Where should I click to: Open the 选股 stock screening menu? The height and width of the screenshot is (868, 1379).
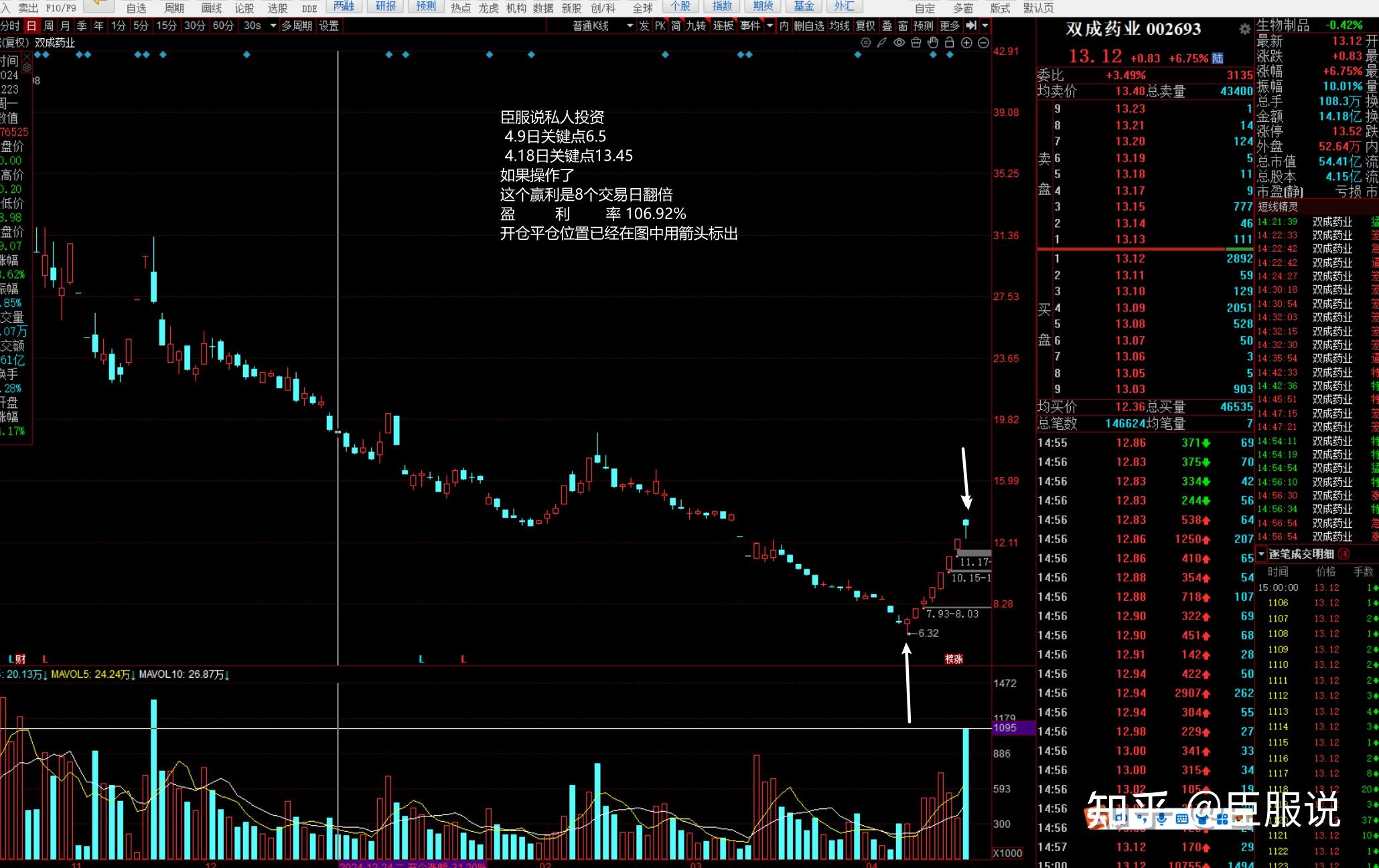277,7
